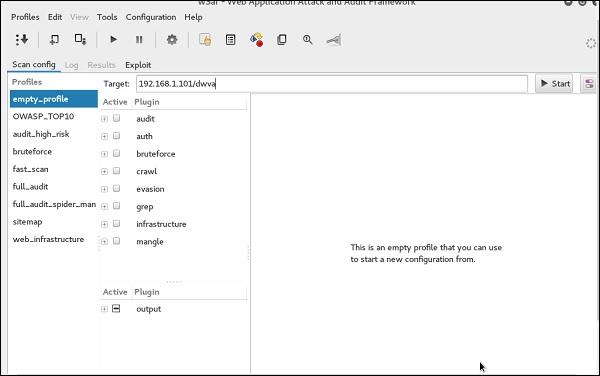Click the scan wizard icon in toolbar

click(x=22, y=39)
